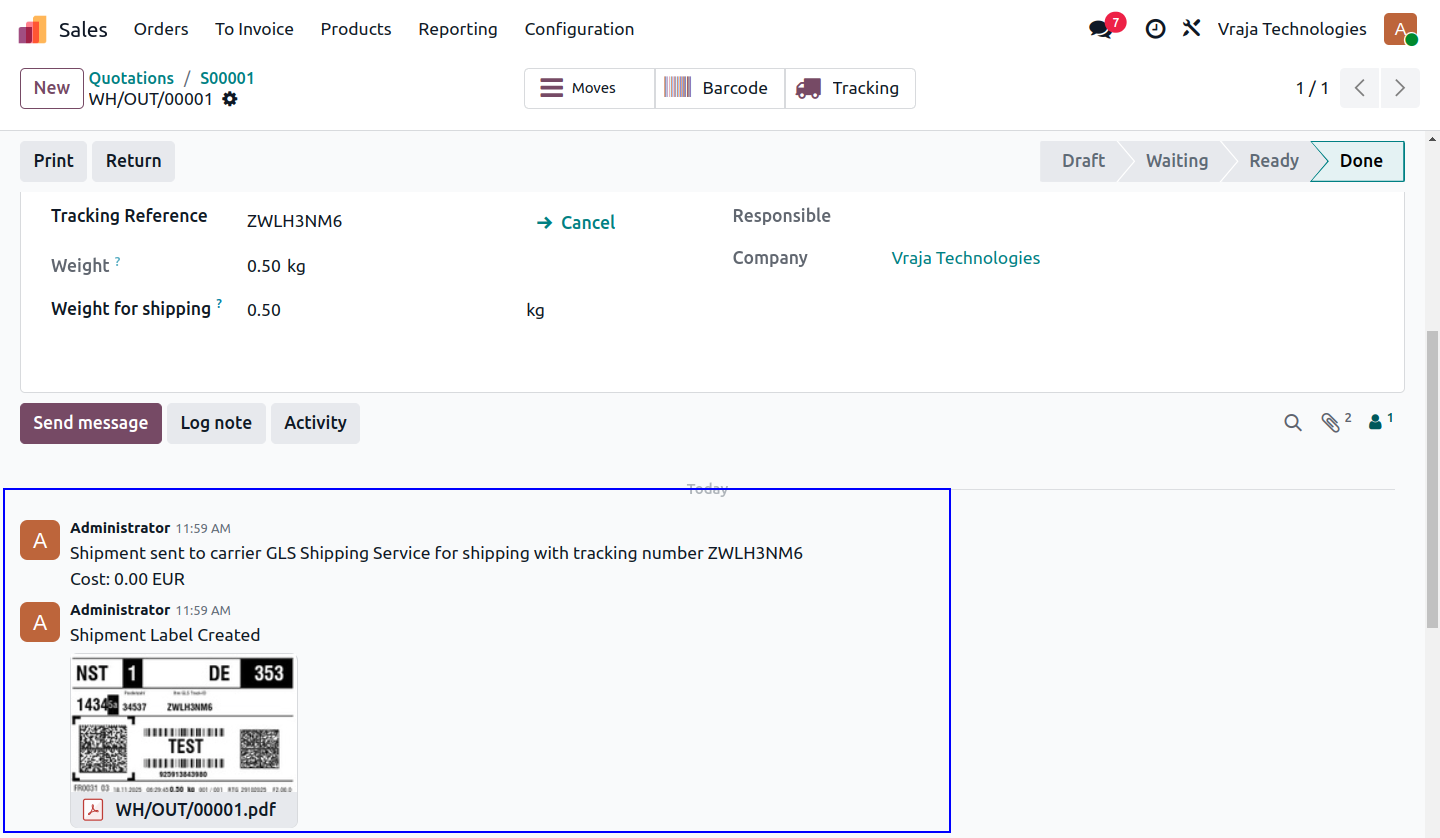
Task: Open the Tracking smart button
Action: (x=850, y=88)
